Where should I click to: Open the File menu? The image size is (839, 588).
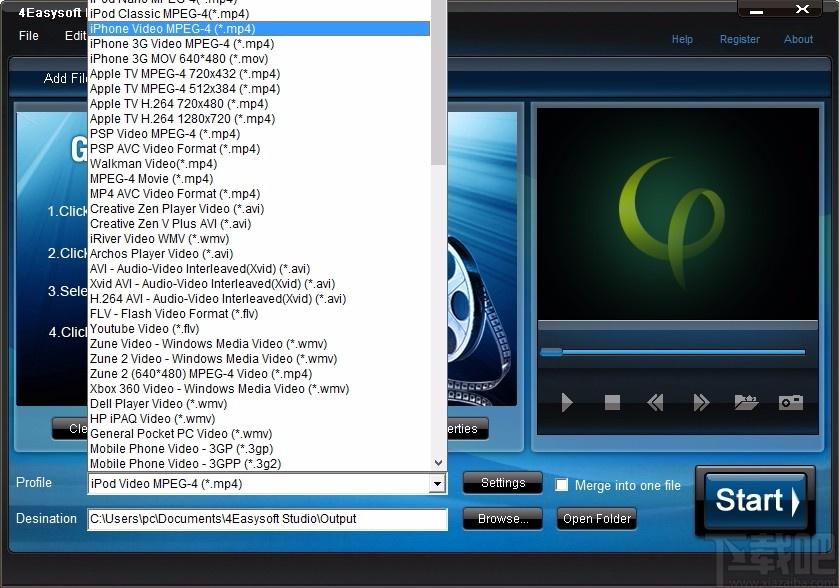(x=29, y=36)
